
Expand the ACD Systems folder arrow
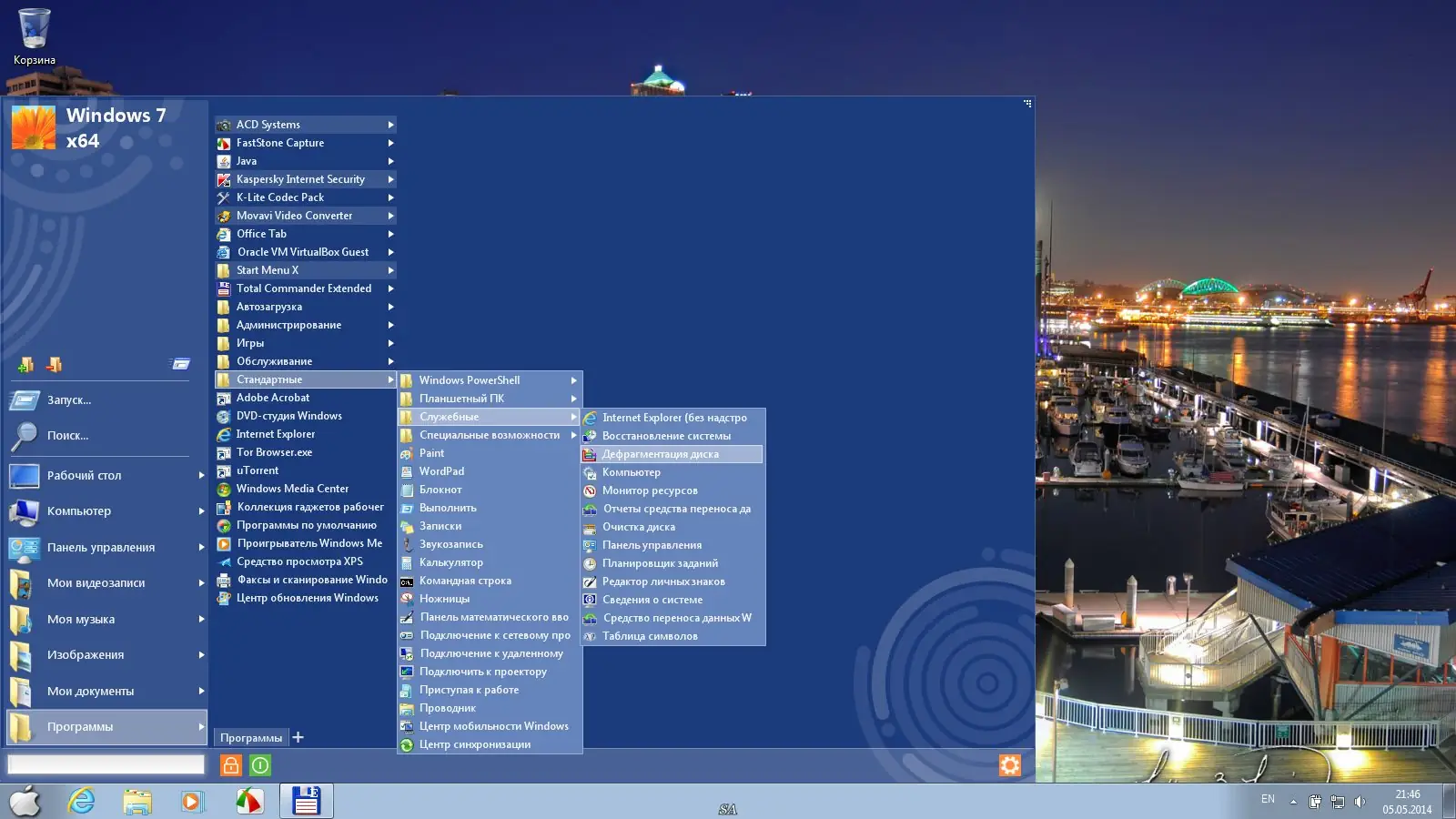pyautogui.click(x=390, y=125)
